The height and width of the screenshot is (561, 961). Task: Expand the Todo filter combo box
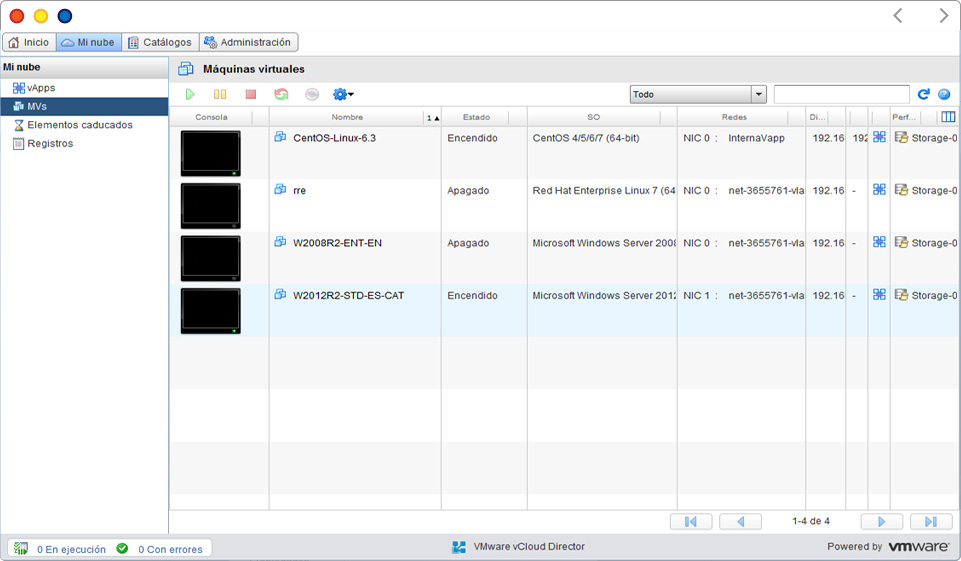(759, 94)
